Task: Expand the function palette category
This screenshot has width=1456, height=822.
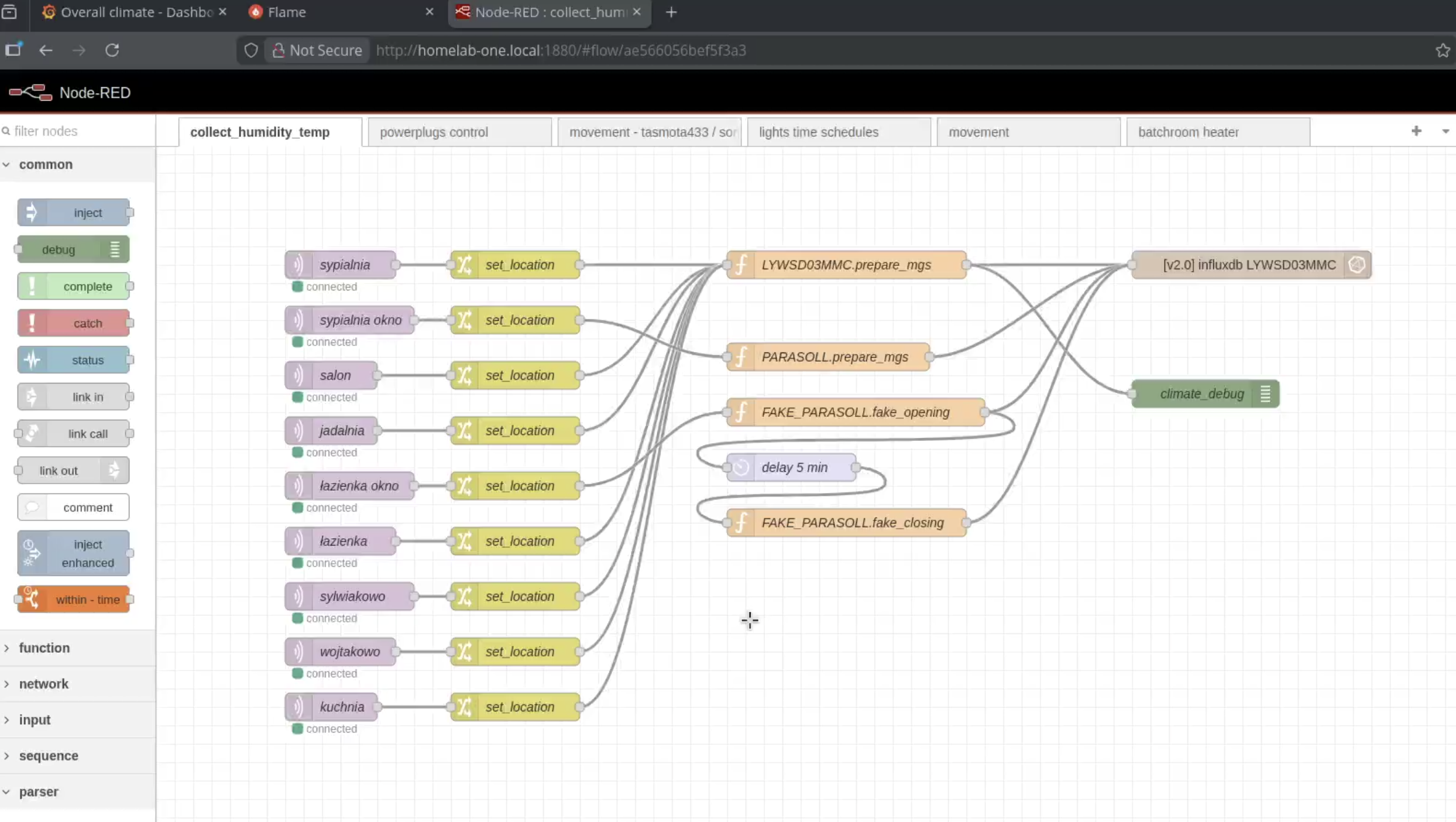Action: coord(44,648)
